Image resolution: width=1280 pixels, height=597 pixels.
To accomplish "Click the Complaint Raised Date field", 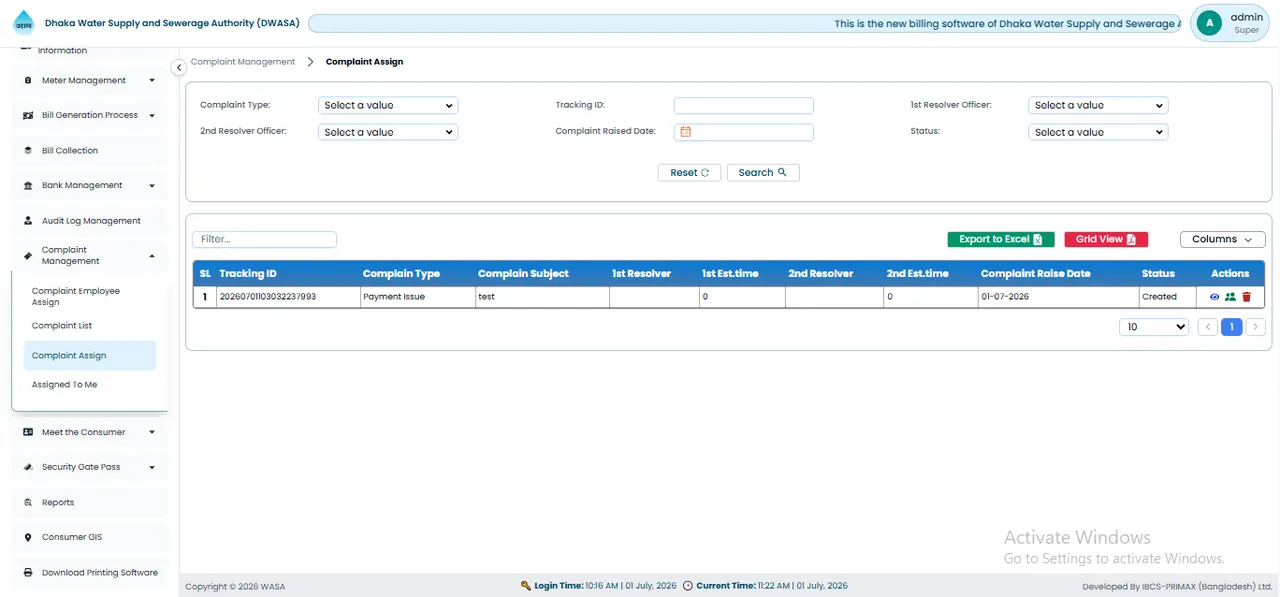I will (x=743, y=132).
